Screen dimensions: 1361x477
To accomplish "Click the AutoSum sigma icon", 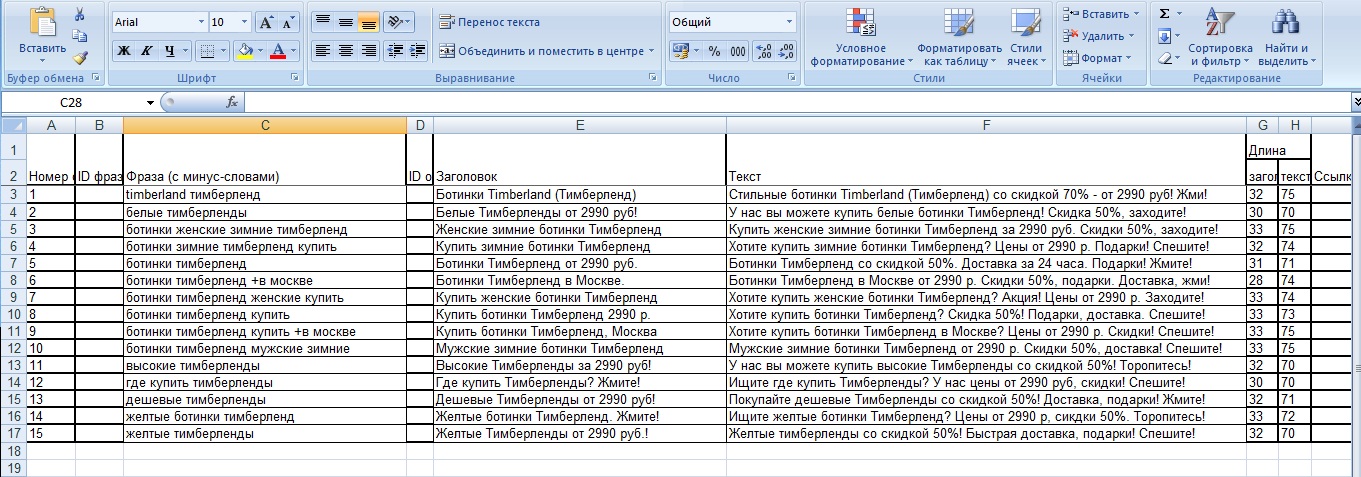I will click(x=1164, y=14).
